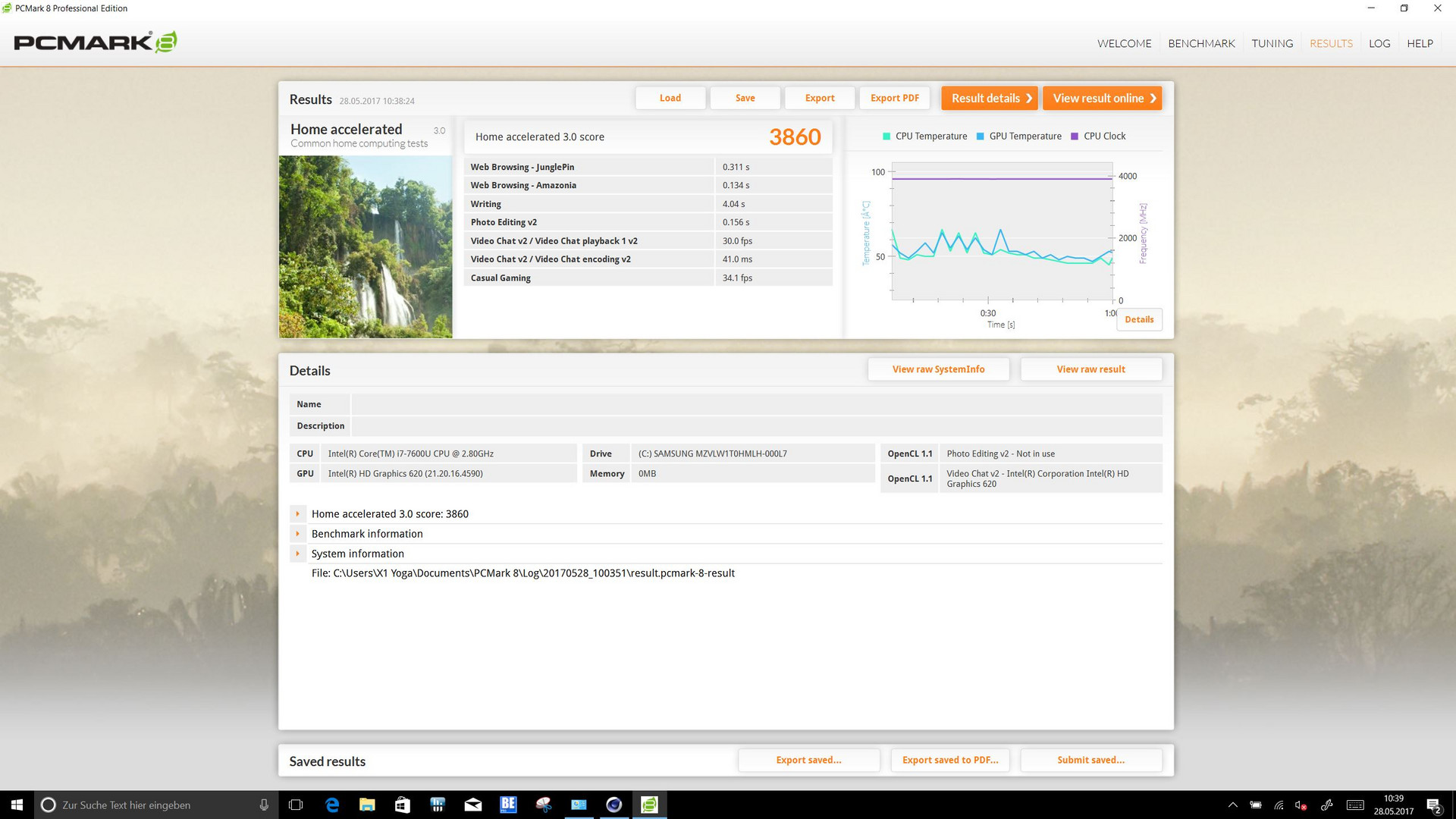Click the Export PDF button
1456x819 pixels.
pyautogui.click(x=894, y=98)
